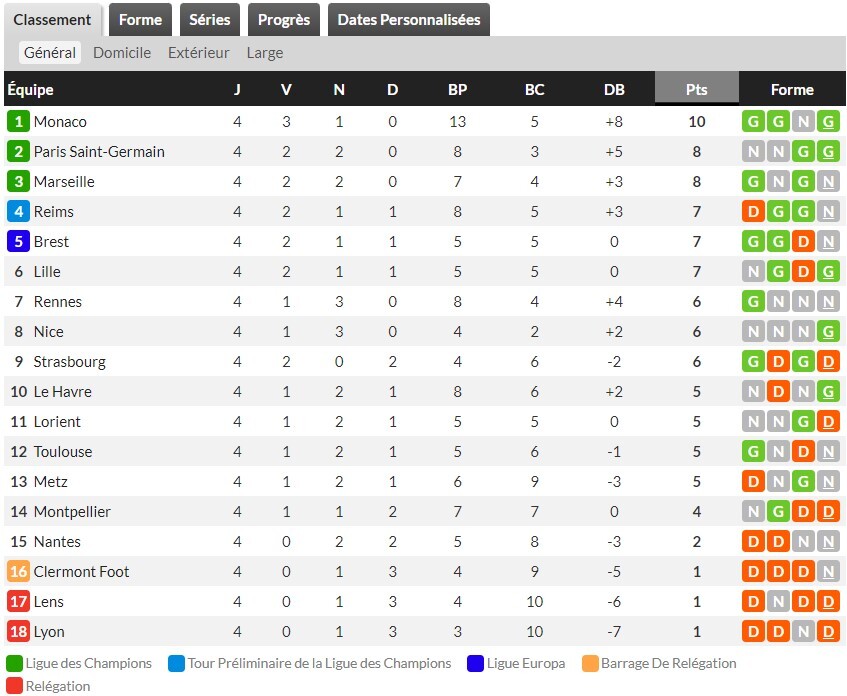Switch to the Forme tab
Screen dimensions: 847x696
click(x=140, y=20)
